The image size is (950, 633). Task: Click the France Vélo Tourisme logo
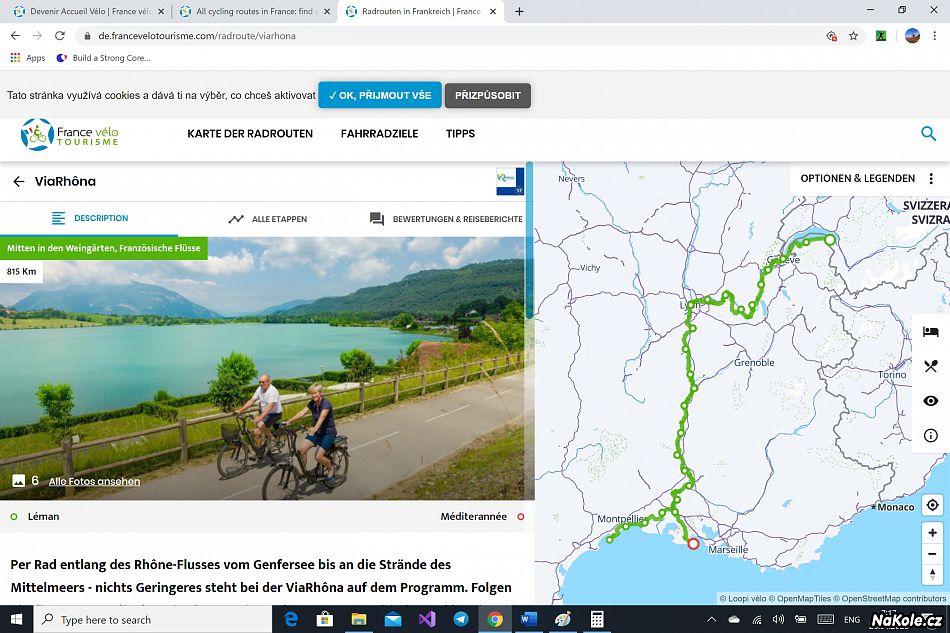tap(70, 134)
